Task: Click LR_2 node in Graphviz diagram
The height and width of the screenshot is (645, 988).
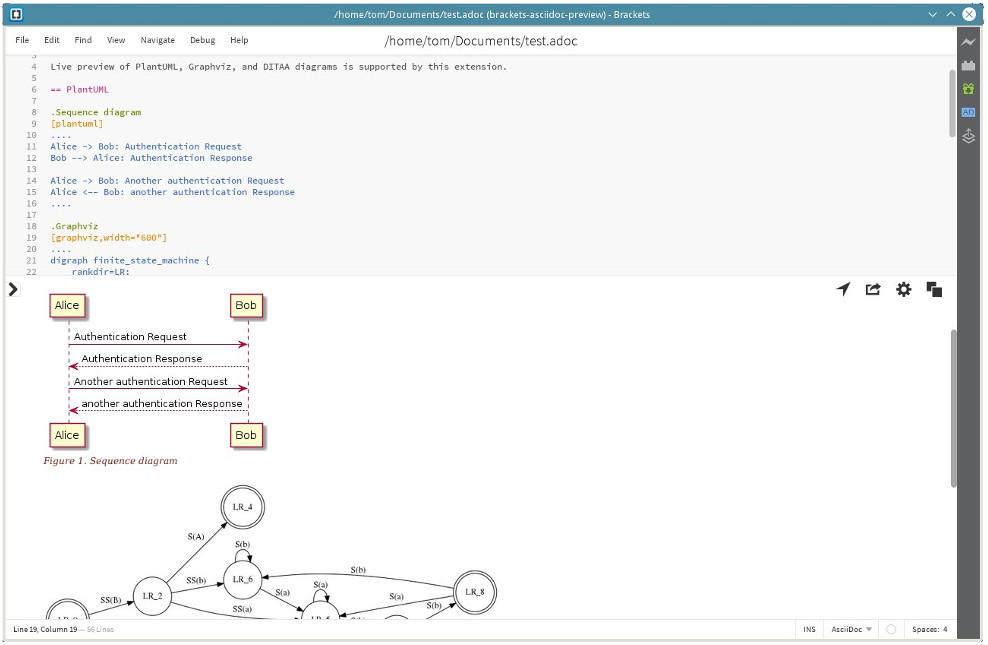Action: point(152,596)
